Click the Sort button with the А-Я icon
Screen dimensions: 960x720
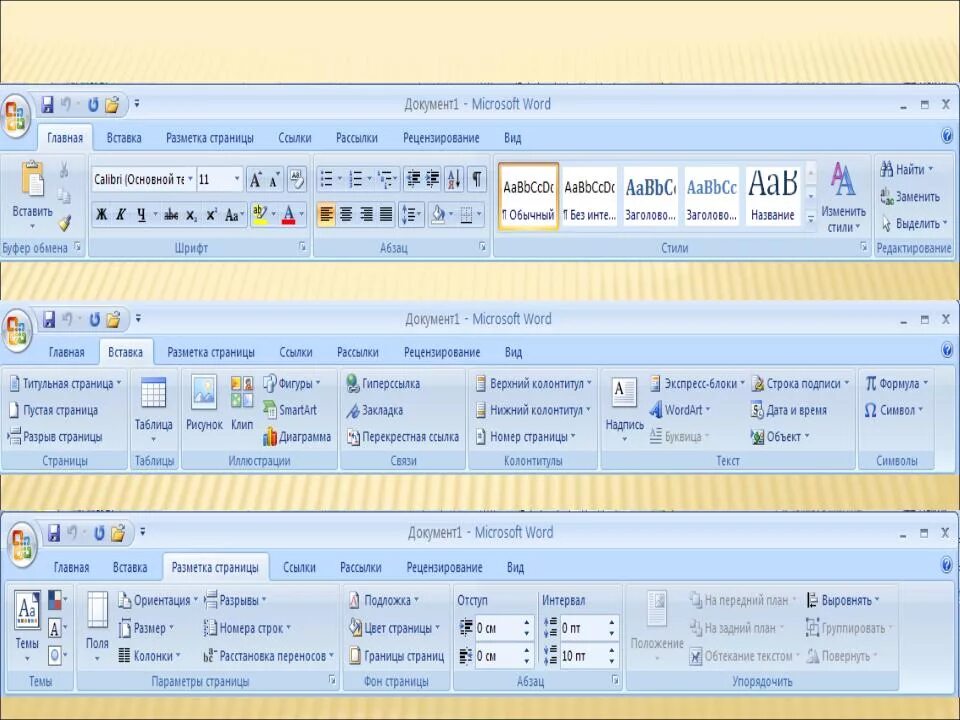pyautogui.click(x=454, y=179)
